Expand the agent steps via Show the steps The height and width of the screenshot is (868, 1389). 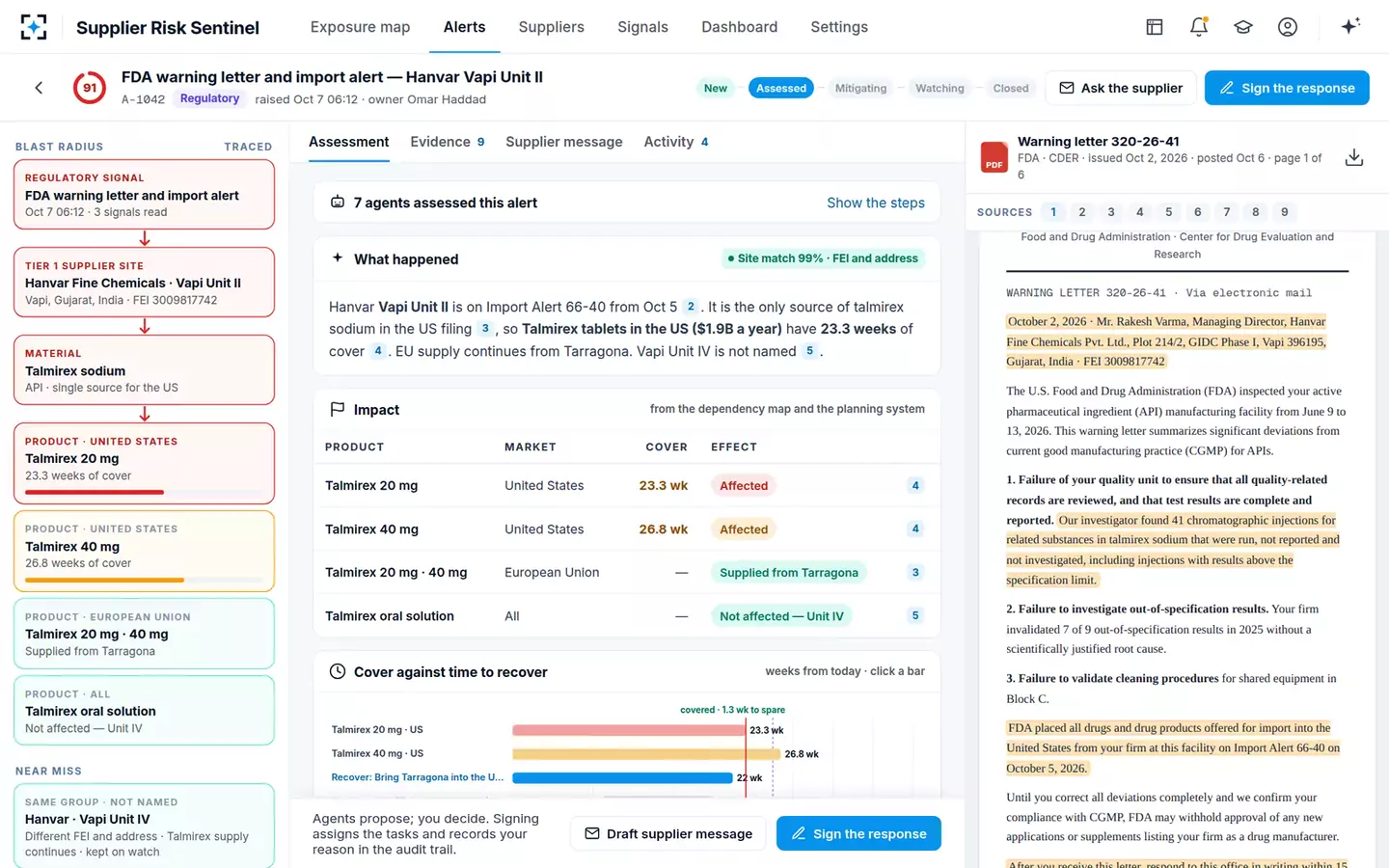point(876,203)
